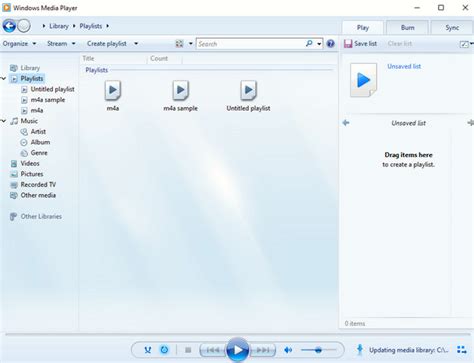Screen dimensions: 474x363
Task: Click Create playlist
Action: click(107, 44)
